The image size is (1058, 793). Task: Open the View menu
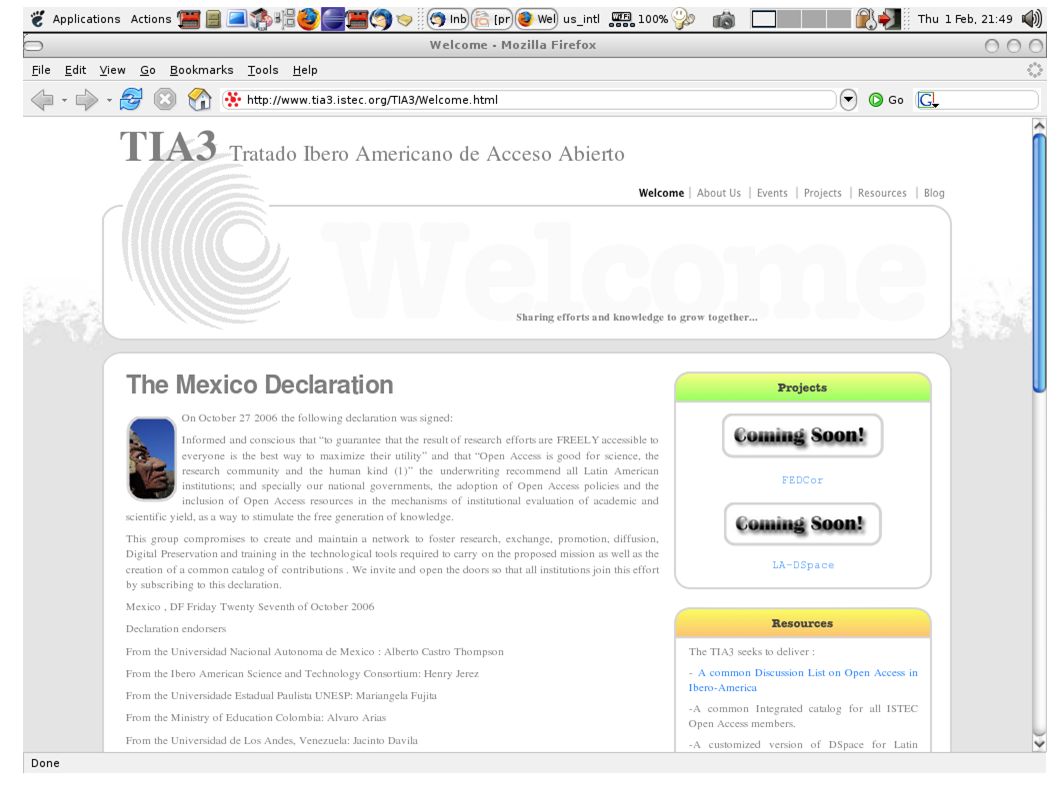pos(112,70)
